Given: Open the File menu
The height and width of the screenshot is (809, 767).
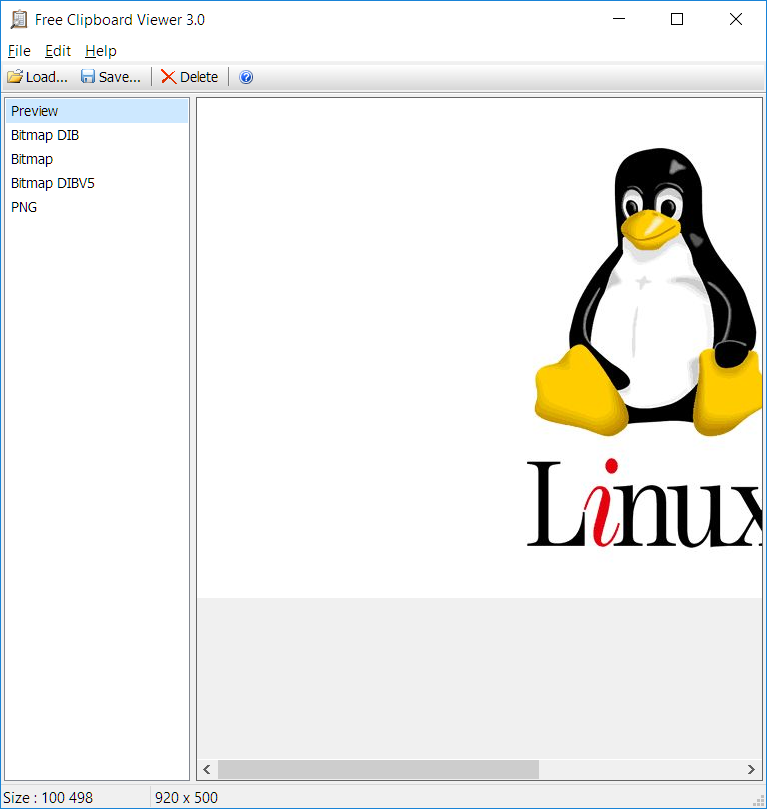Looking at the screenshot, I should (19, 51).
